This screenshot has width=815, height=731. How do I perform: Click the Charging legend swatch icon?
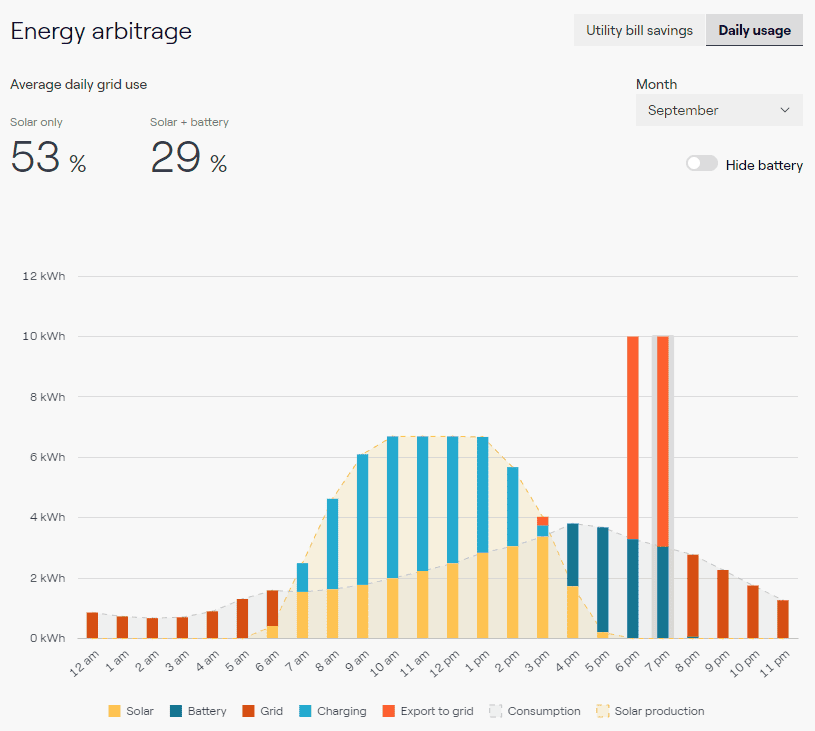(305, 711)
